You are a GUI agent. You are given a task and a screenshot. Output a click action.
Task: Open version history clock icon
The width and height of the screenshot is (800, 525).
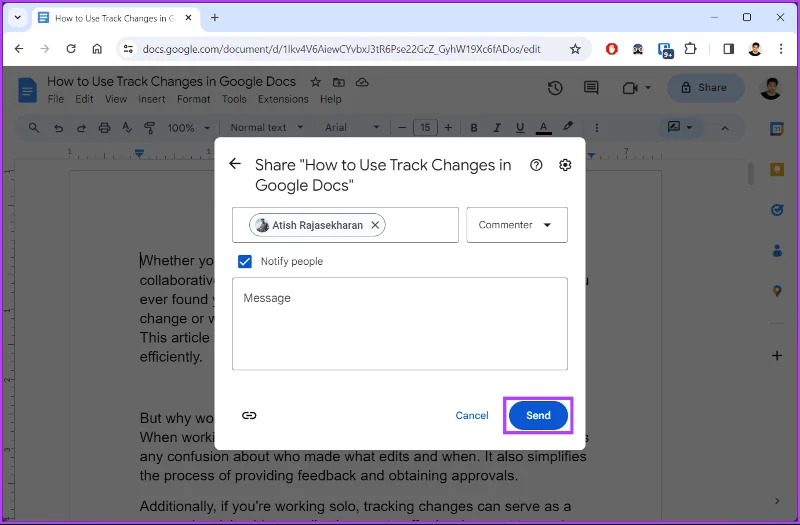(555, 88)
